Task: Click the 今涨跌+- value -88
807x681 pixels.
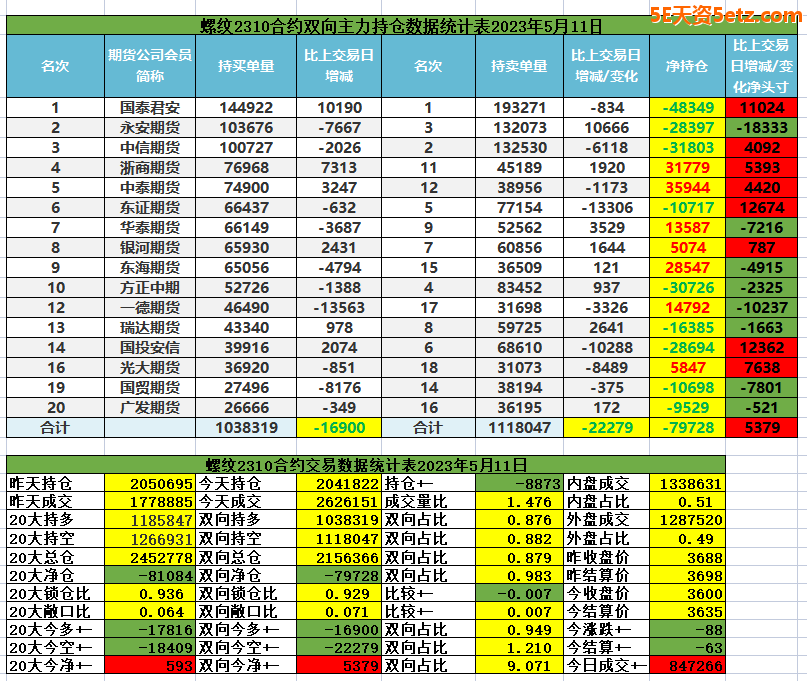Action: pos(688,630)
